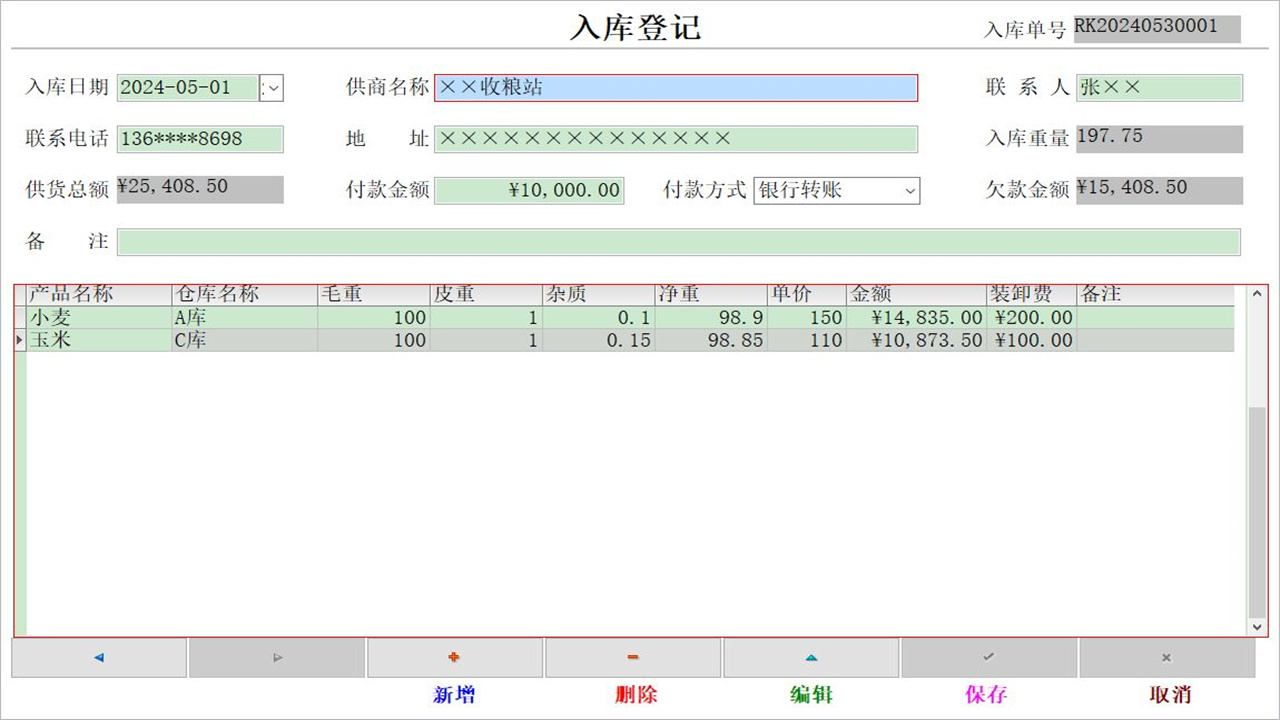
Task: Click the previous record arrow button
Action: pyautogui.click(x=98, y=657)
